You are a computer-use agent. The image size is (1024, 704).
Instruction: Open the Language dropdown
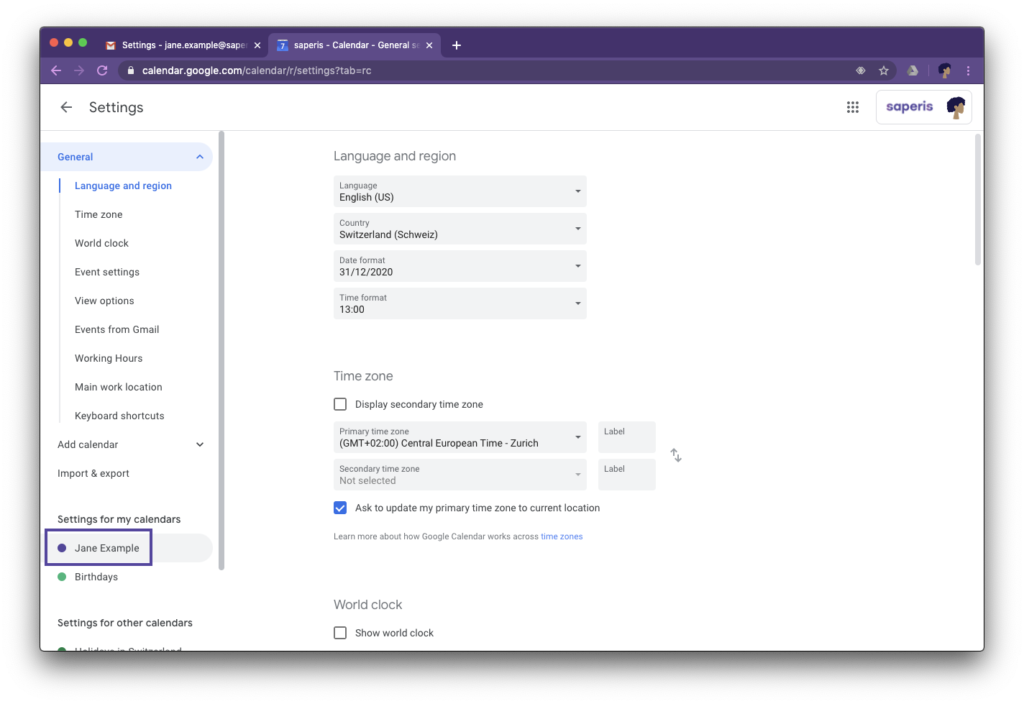pos(460,191)
